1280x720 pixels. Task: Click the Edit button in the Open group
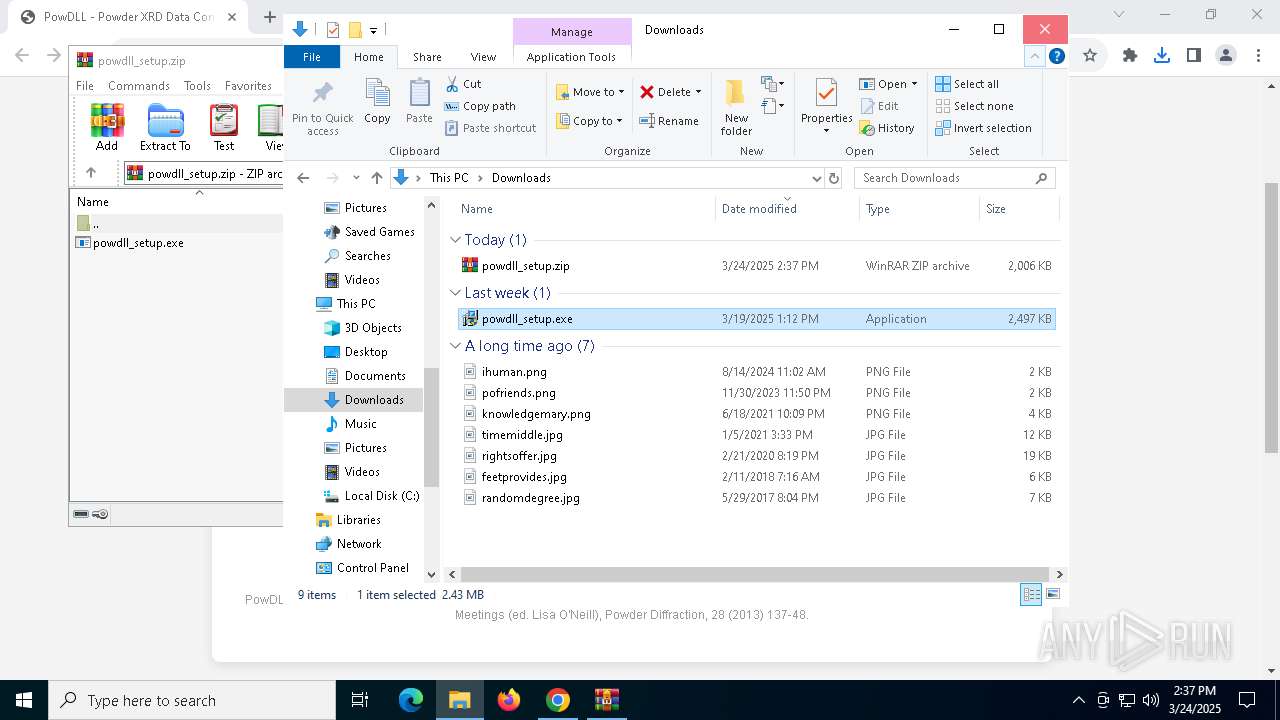click(x=878, y=106)
